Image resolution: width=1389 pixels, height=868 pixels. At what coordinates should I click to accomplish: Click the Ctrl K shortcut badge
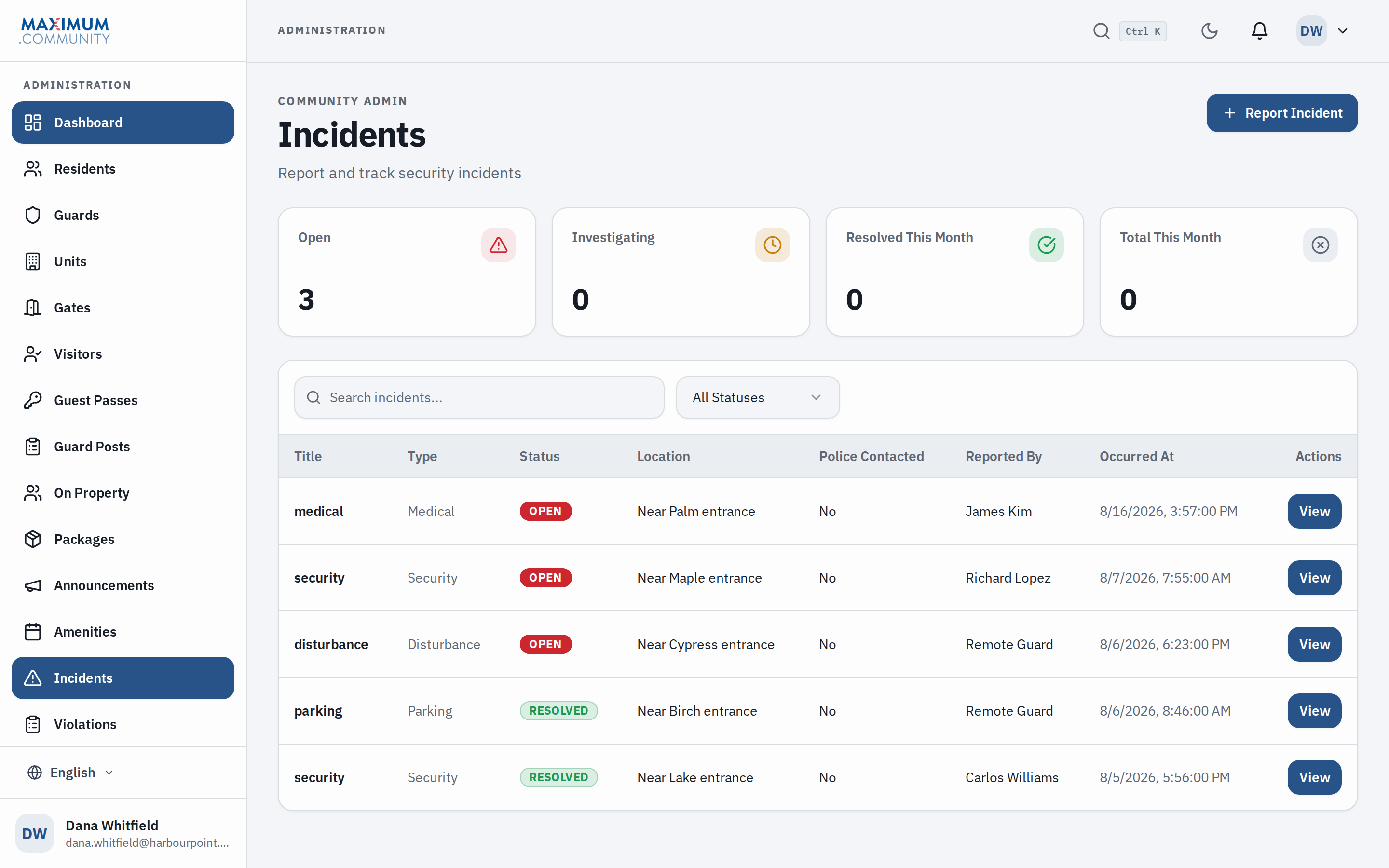1142,31
